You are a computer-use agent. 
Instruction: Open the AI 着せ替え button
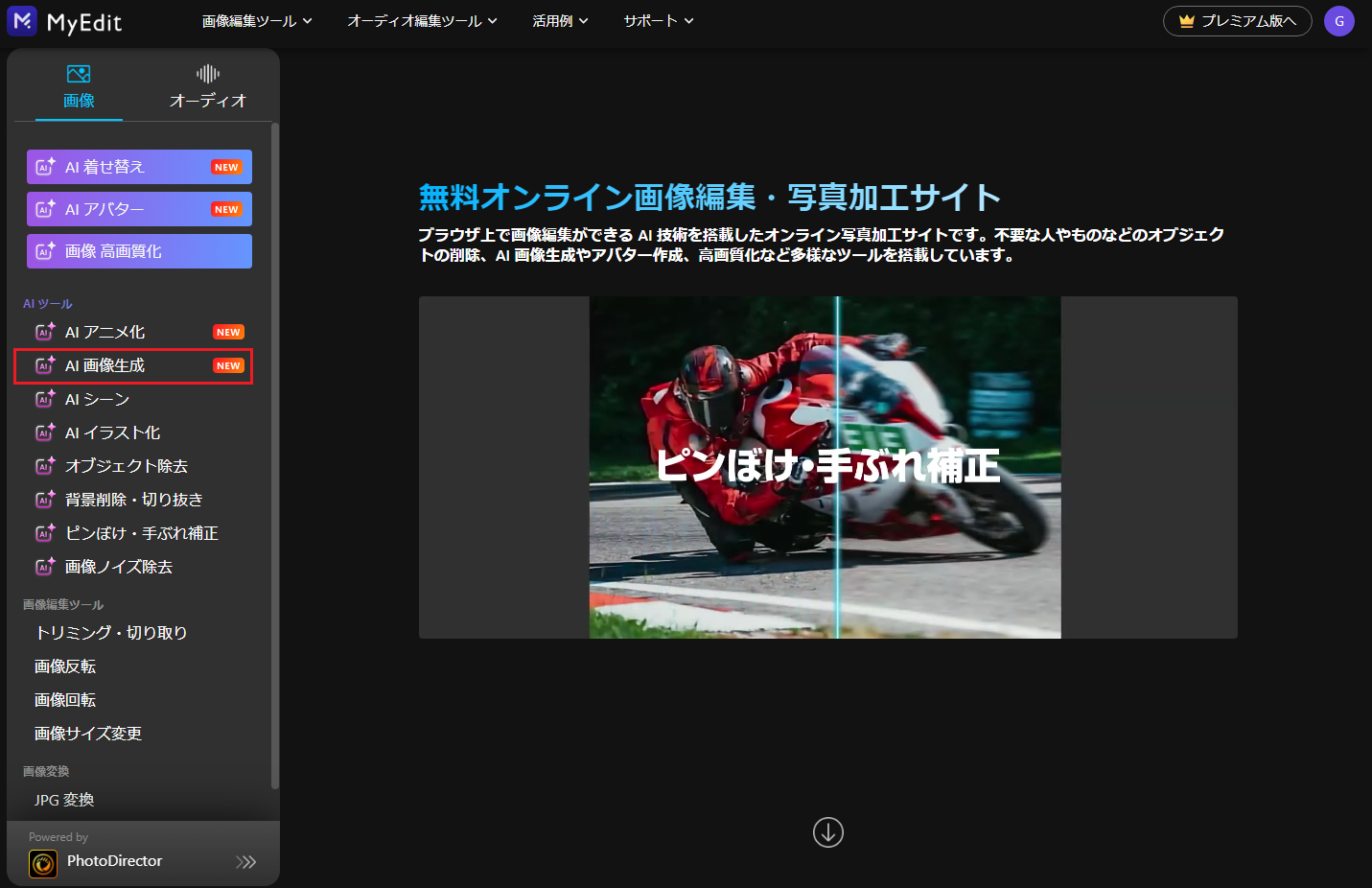click(x=139, y=167)
